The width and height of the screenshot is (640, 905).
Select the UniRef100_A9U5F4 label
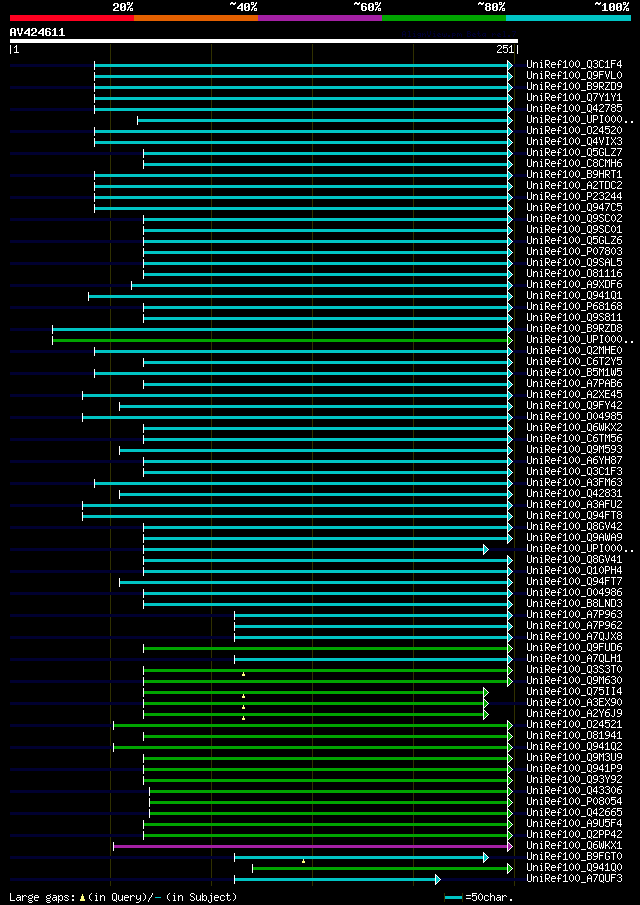pos(574,824)
